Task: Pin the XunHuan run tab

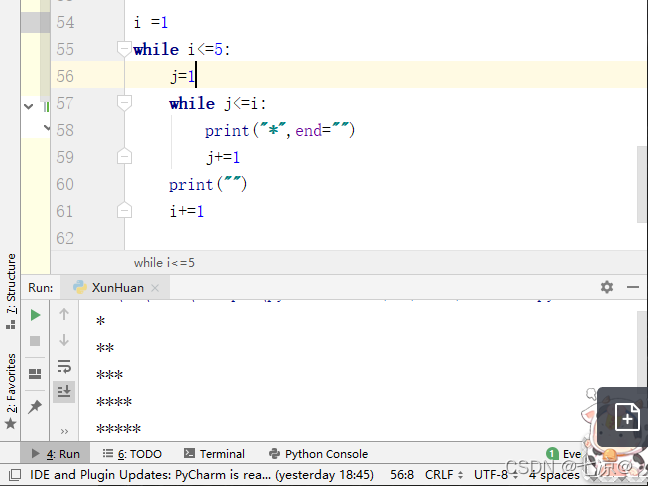Action: (35, 407)
